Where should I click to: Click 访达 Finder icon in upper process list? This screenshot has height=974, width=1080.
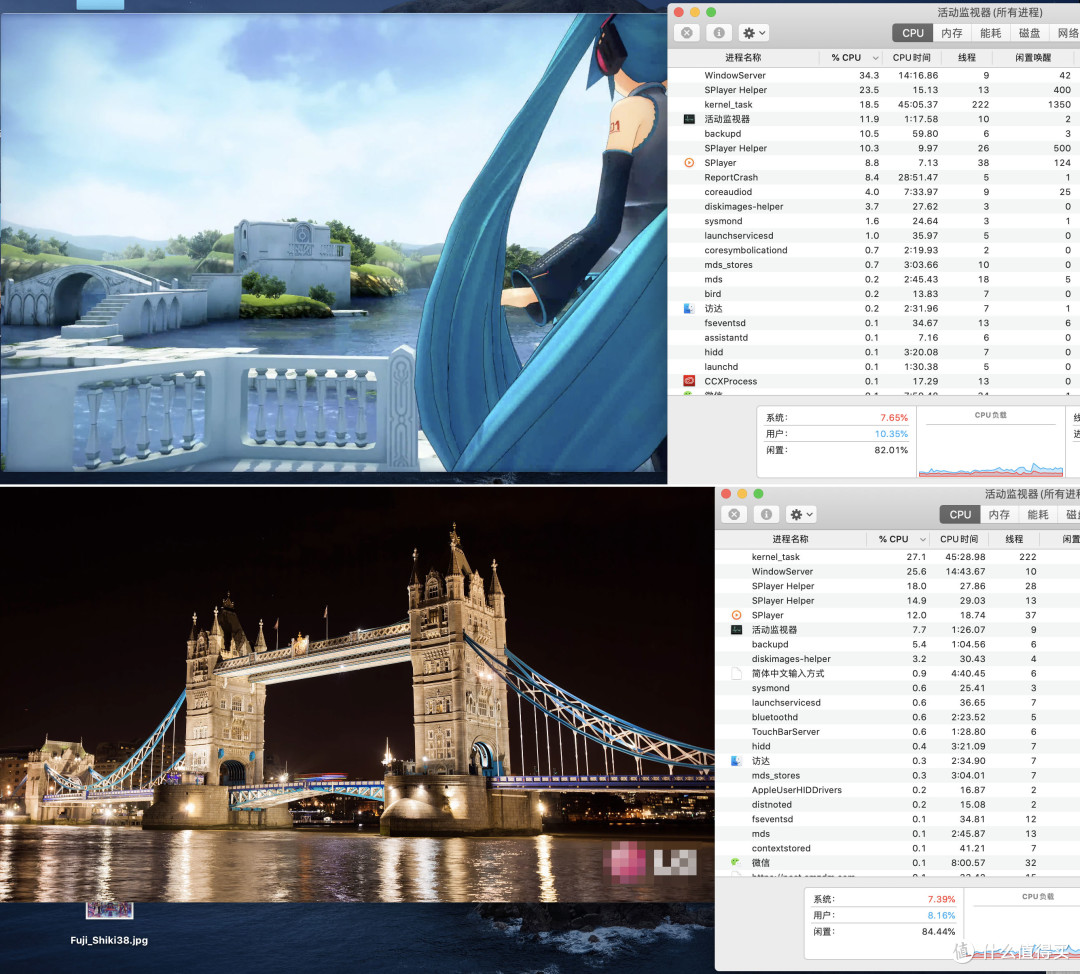click(689, 309)
